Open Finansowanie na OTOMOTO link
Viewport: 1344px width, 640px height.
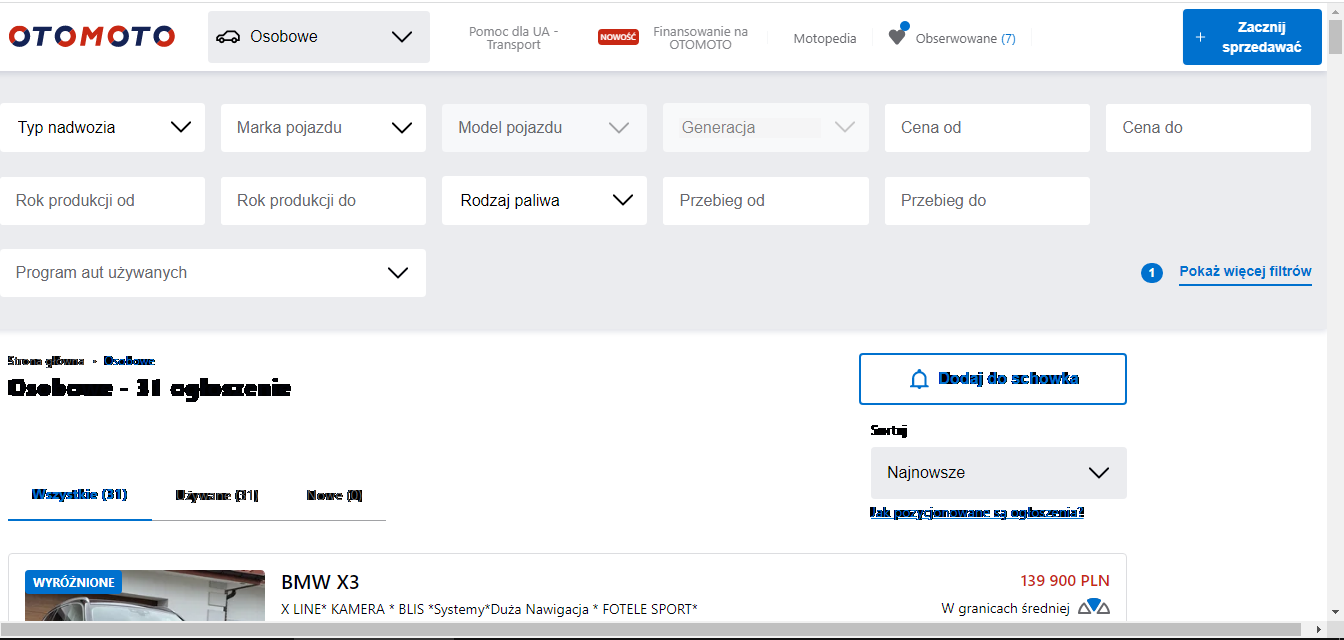(700, 38)
